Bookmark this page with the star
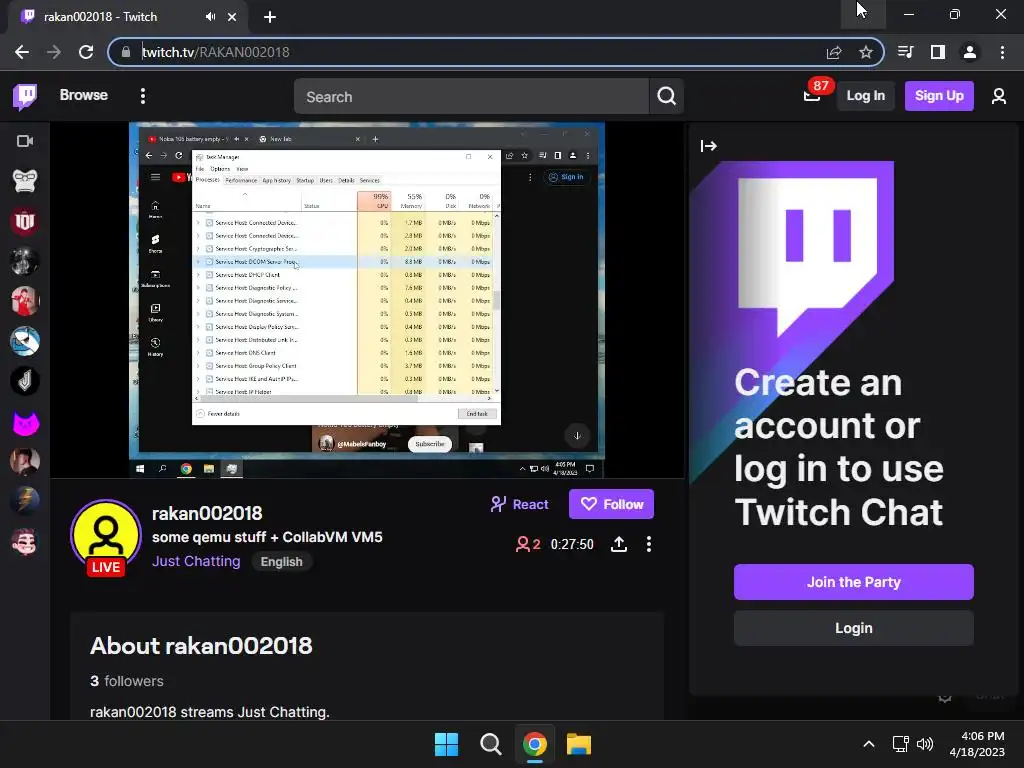Screen dimensions: 1024x768 point(866,52)
